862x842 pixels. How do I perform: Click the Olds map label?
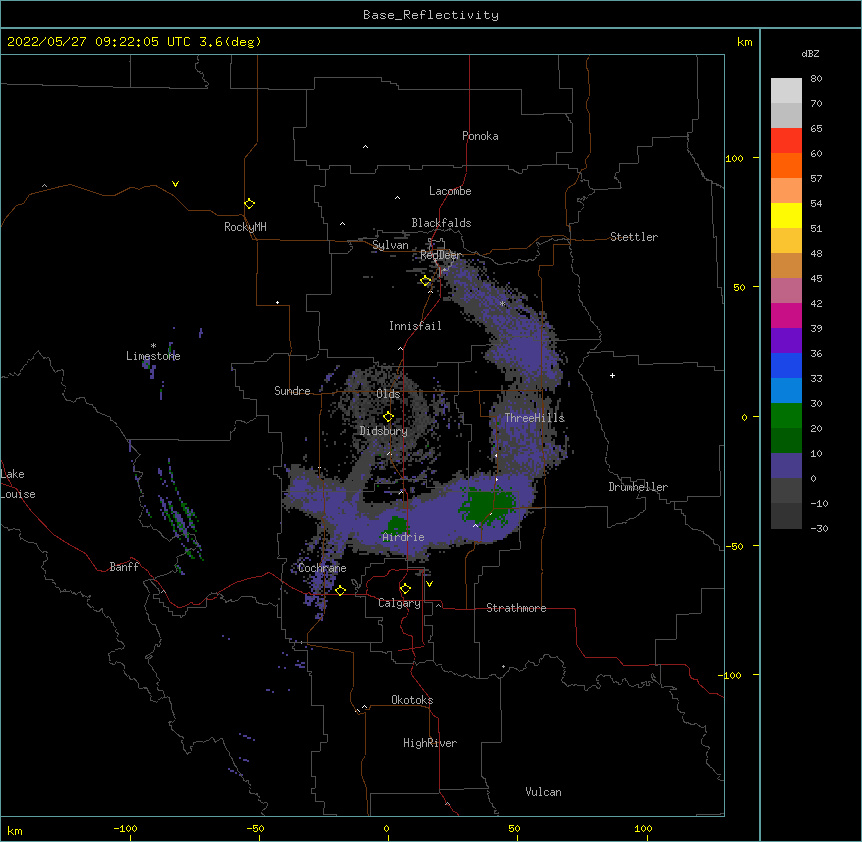click(x=388, y=394)
